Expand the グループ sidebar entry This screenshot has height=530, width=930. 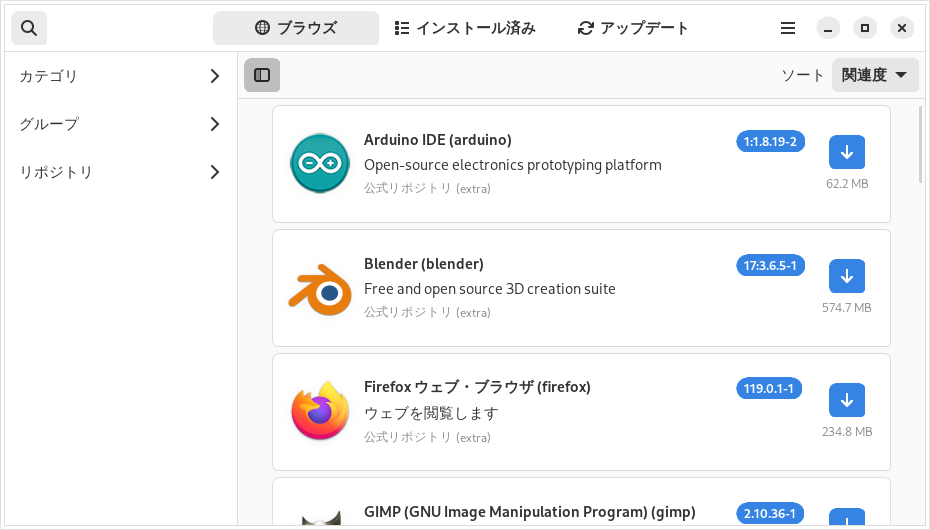pyautogui.click(x=119, y=124)
